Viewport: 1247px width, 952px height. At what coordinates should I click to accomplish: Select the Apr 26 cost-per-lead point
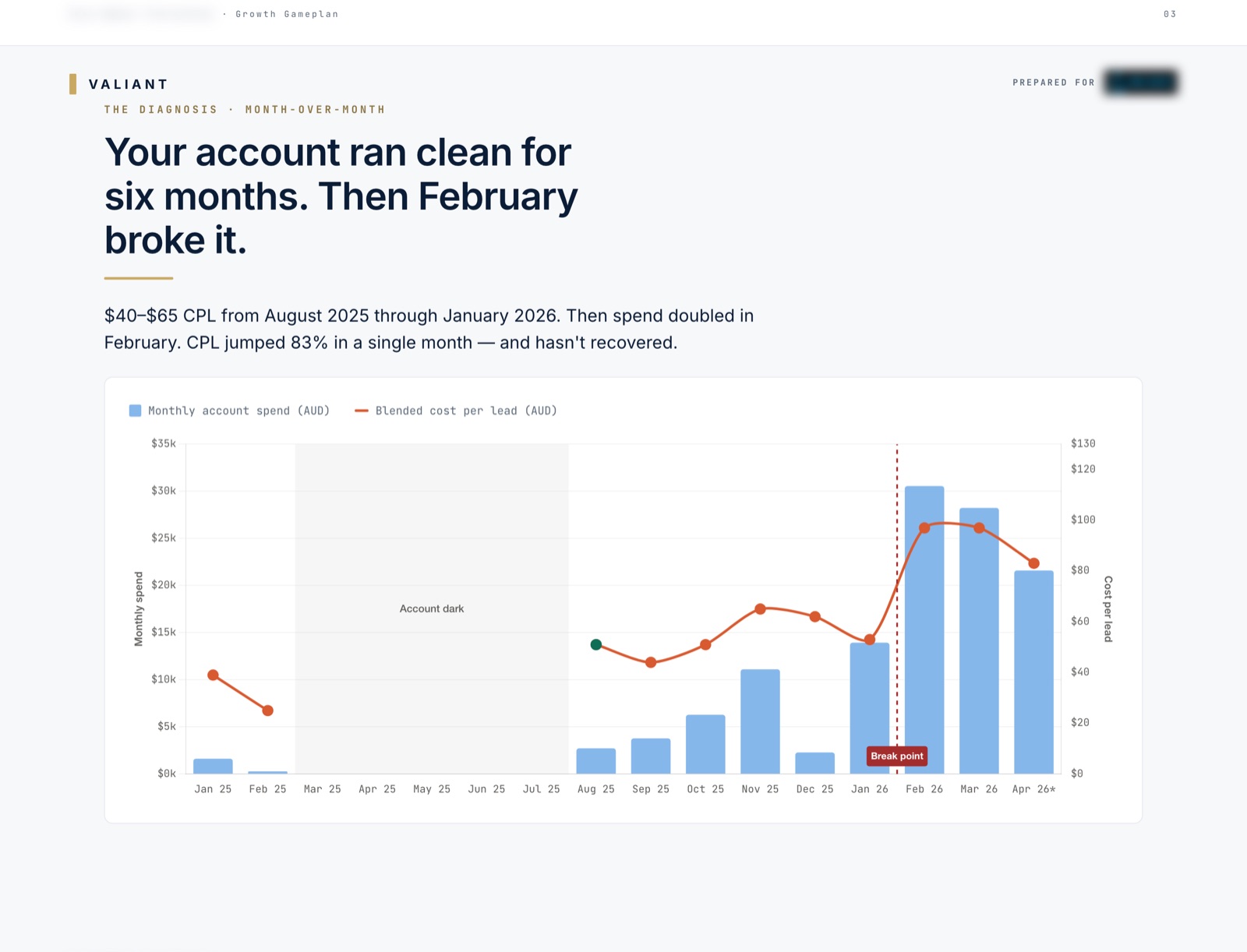pyautogui.click(x=1033, y=563)
